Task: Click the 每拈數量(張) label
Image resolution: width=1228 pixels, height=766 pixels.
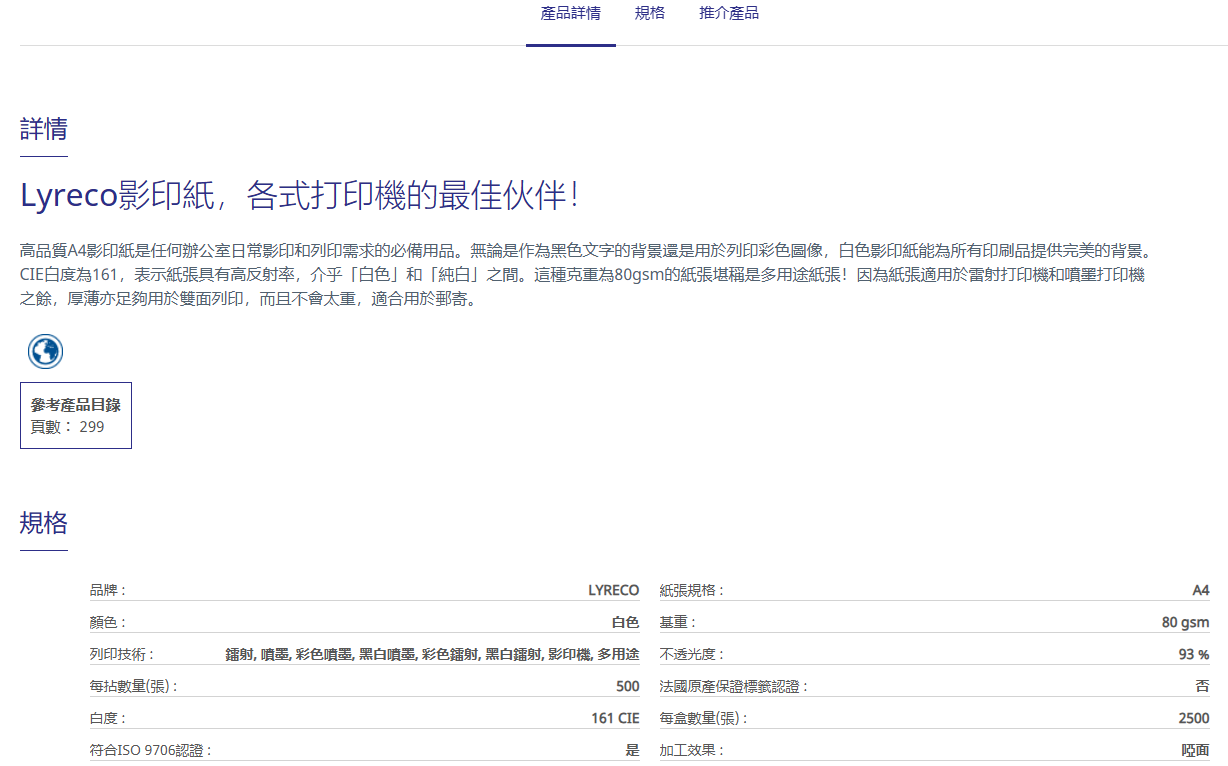Action: click(x=134, y=687)
